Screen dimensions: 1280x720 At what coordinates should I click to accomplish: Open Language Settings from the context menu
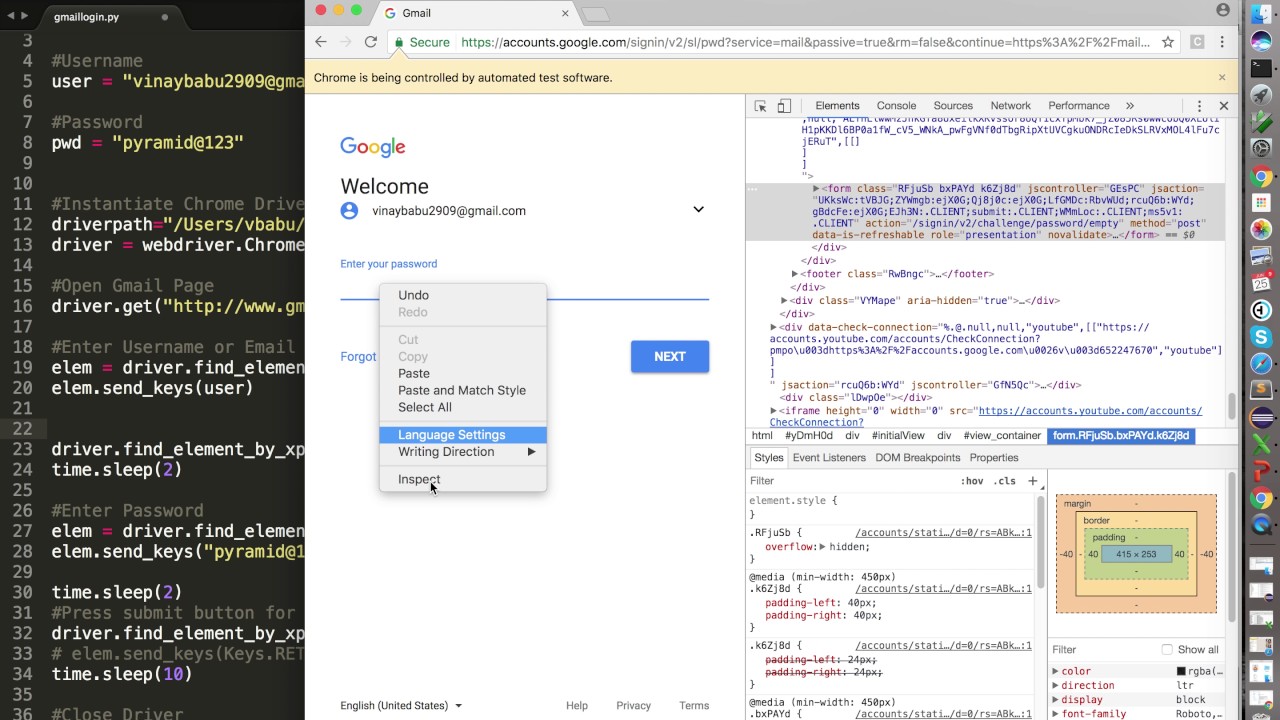(463, 435)
